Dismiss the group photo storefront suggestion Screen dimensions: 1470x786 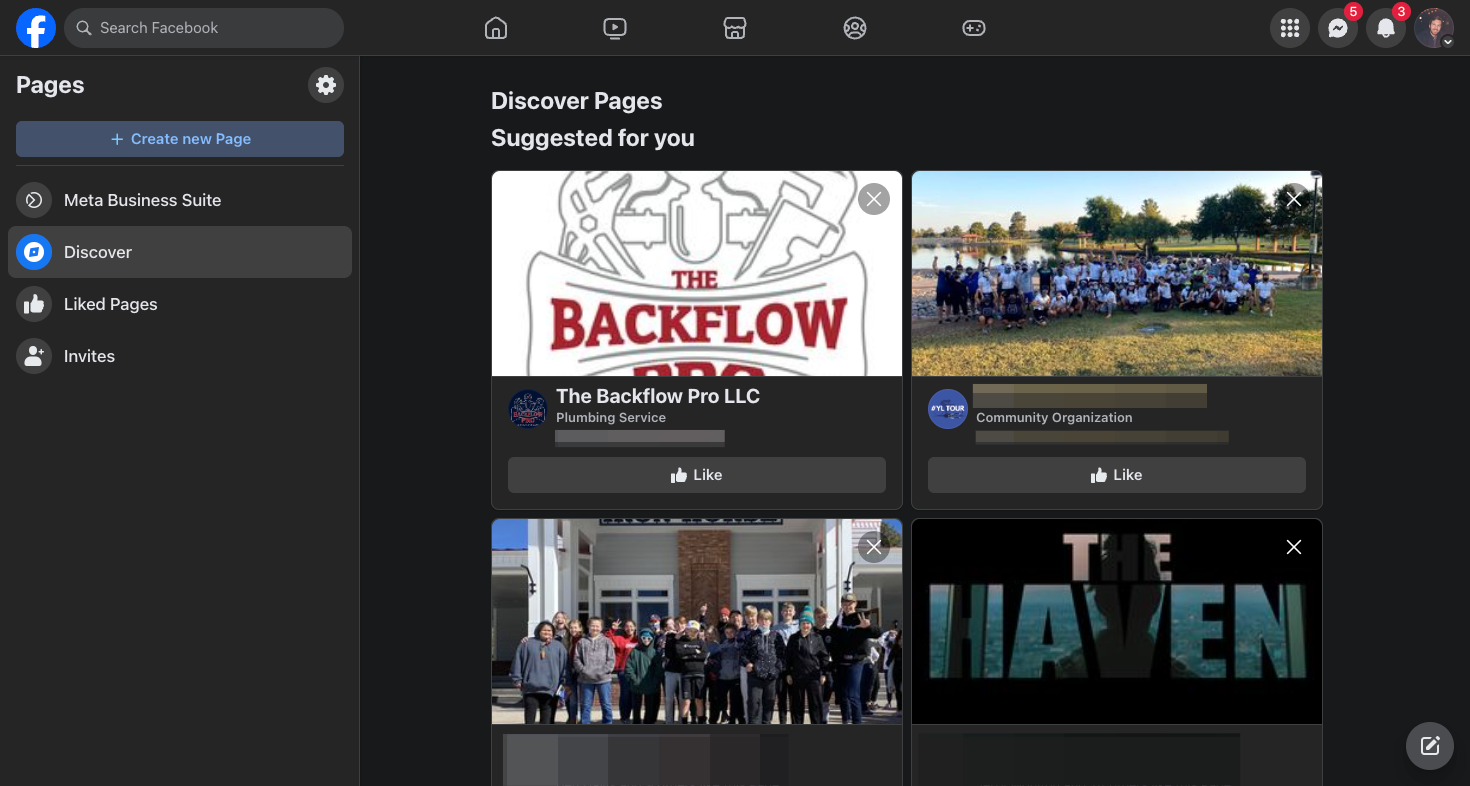point(874,547)
